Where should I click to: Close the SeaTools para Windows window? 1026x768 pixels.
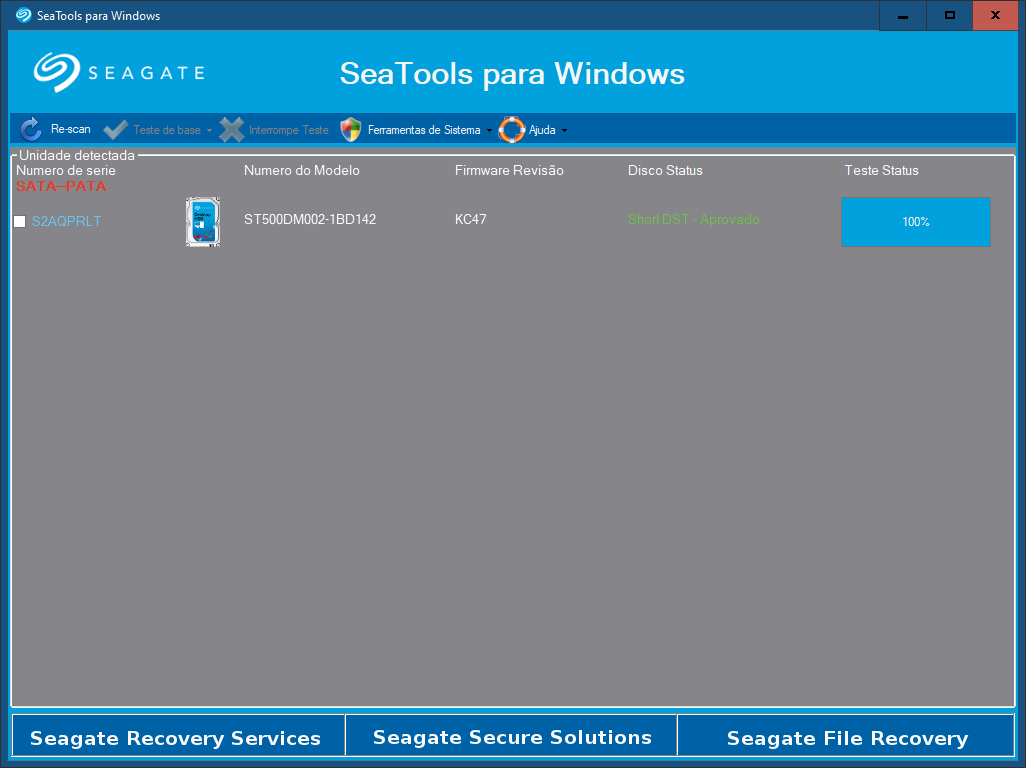point(995,16)
